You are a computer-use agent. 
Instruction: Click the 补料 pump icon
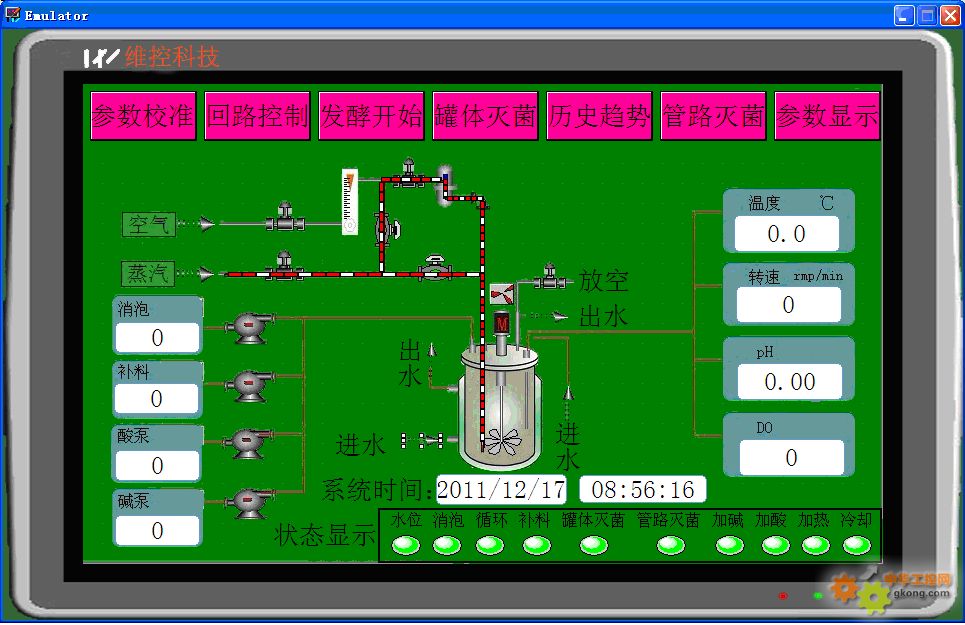click(x=247, y=384)
